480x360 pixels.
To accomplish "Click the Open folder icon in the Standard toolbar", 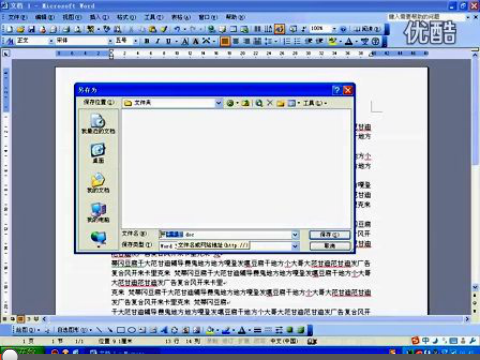I will (x=21, y=29).
